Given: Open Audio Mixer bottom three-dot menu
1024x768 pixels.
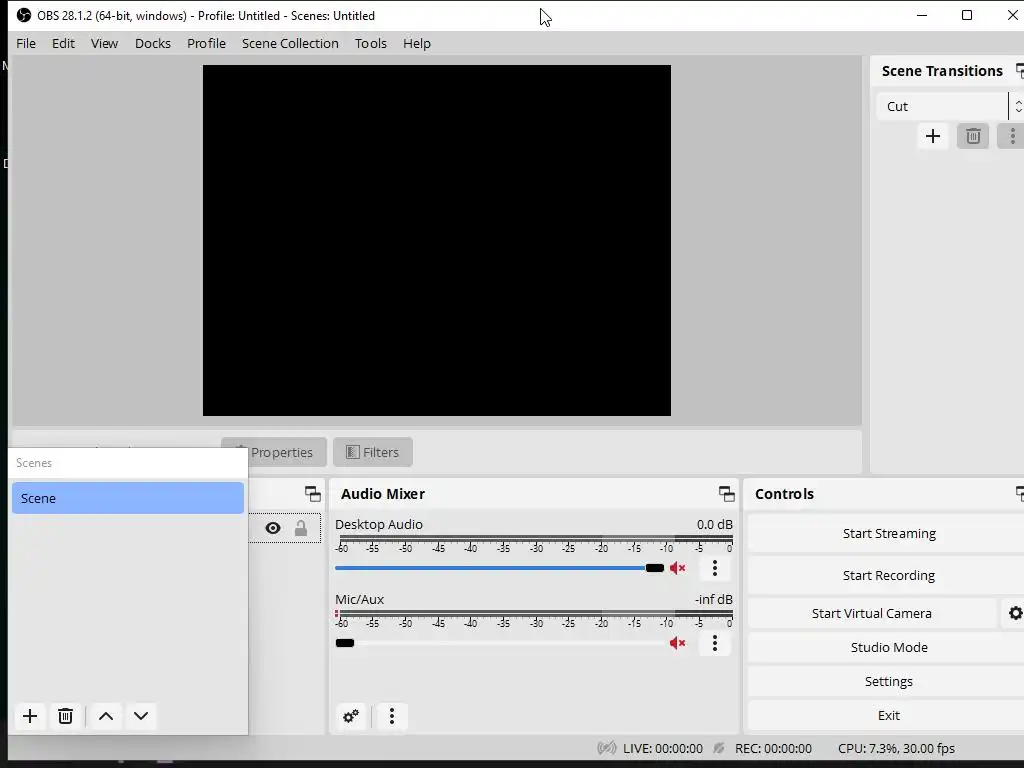Looking at the screenshot, I should pyautogui.click(x=392, y=716).
